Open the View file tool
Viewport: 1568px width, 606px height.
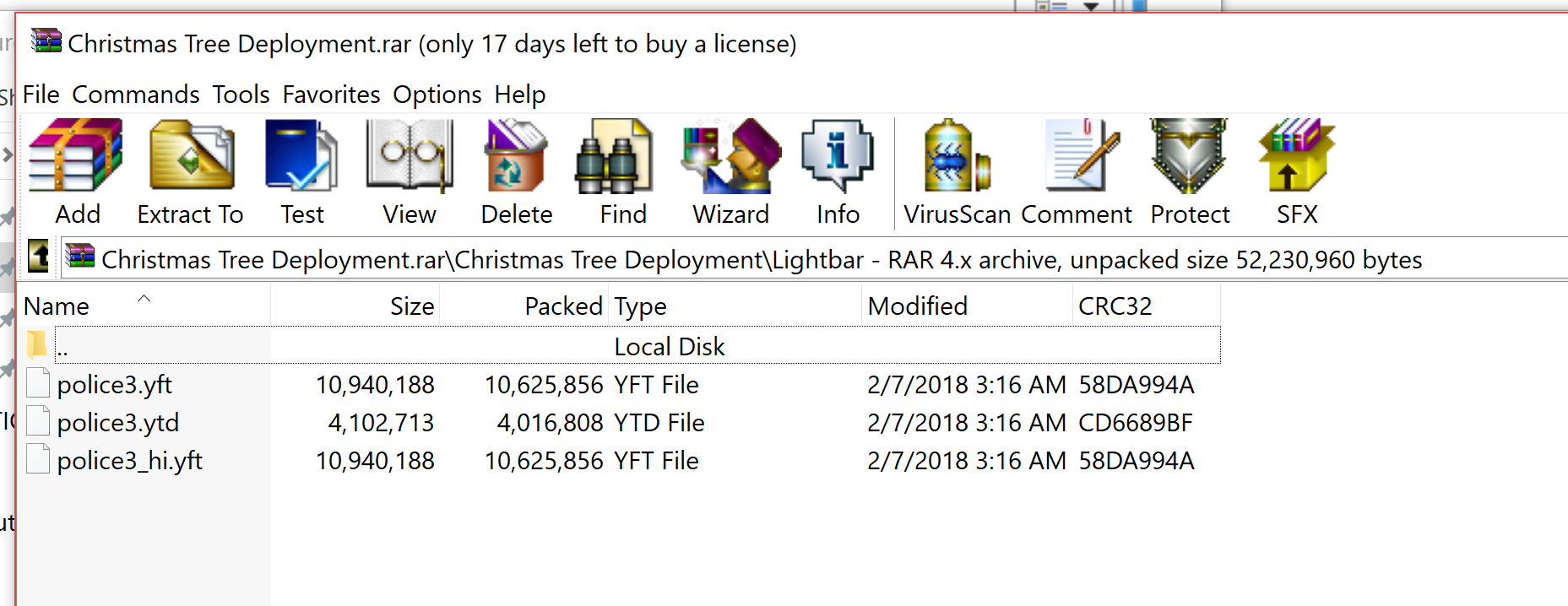pos(410,172)
